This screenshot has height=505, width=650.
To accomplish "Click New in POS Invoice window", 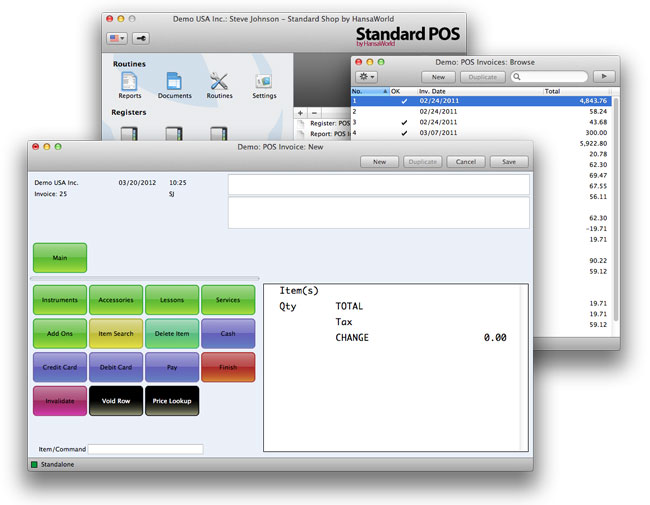I will (x=379, y=162).
